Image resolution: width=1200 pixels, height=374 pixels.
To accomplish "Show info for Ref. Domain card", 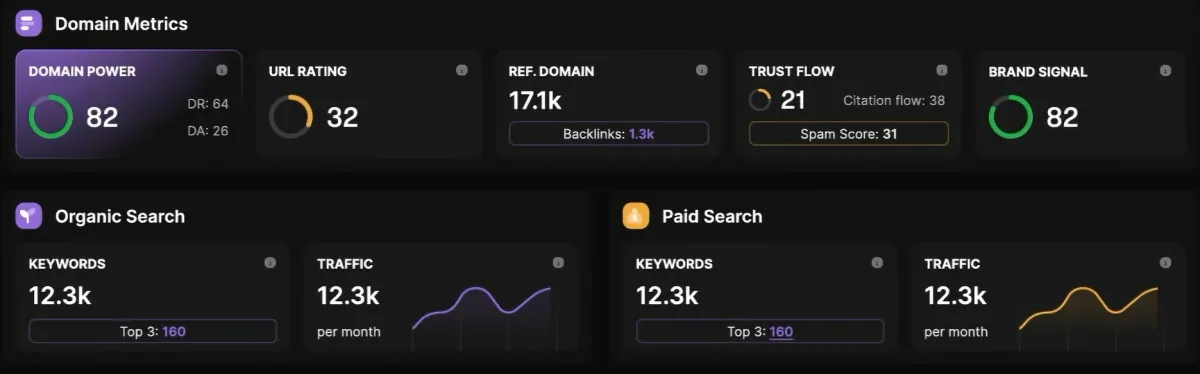I will point(701,70).
